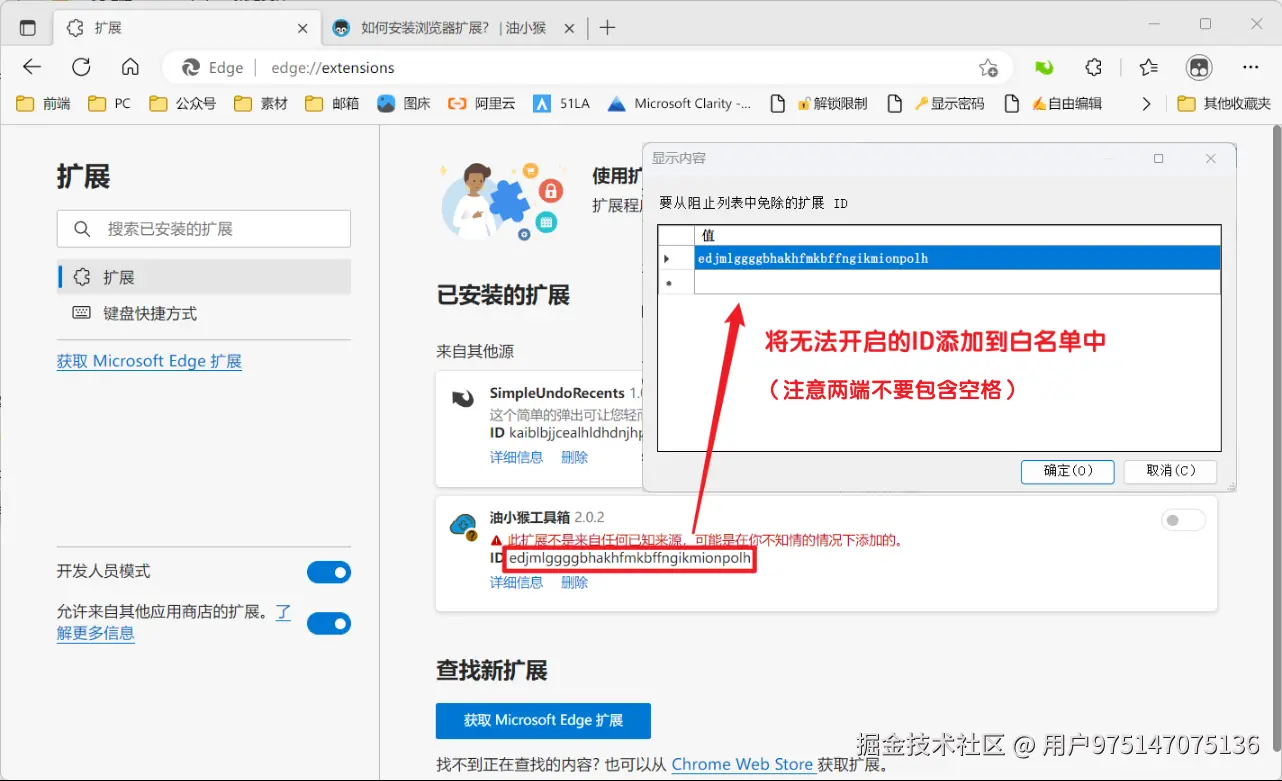Close the 显示内容 dialog
The height and width of the screenshot is (781, 1282).
(1211, 158)
